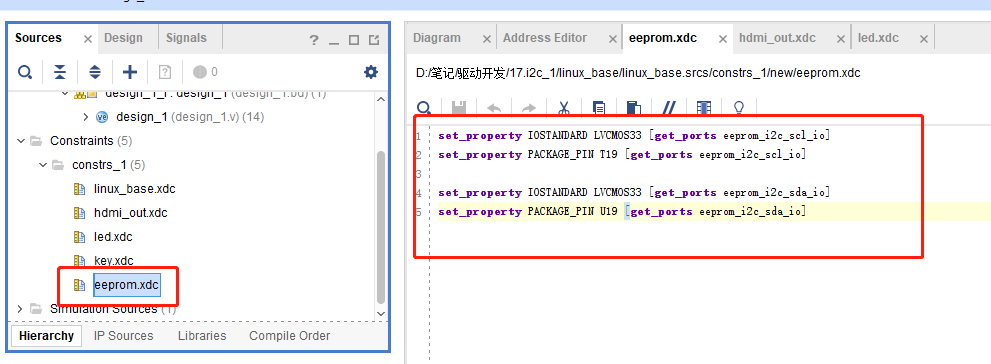Close the eeprom.xdc editor tab
This screenshot has height=364, width=991.
point(723,39)
